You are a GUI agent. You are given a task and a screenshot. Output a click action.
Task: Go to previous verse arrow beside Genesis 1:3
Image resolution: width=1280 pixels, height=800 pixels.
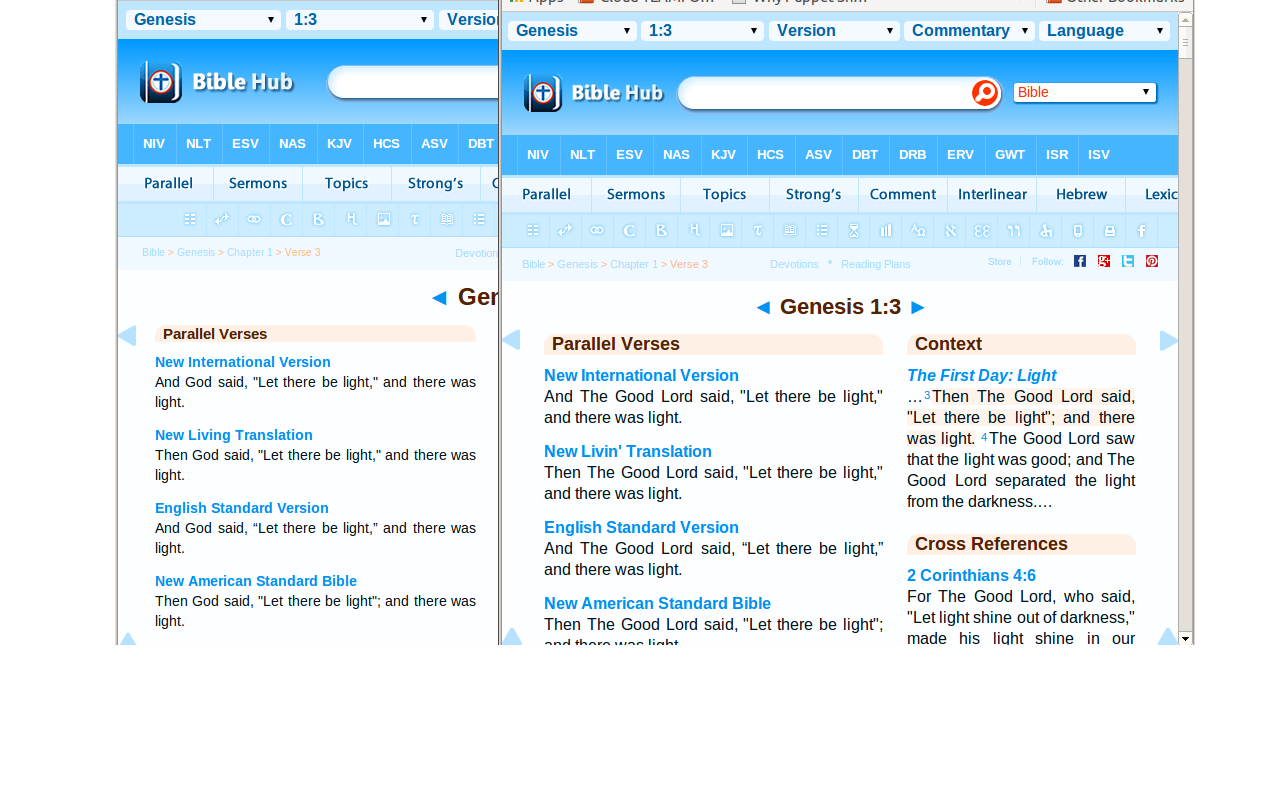(x=763, y=307)
